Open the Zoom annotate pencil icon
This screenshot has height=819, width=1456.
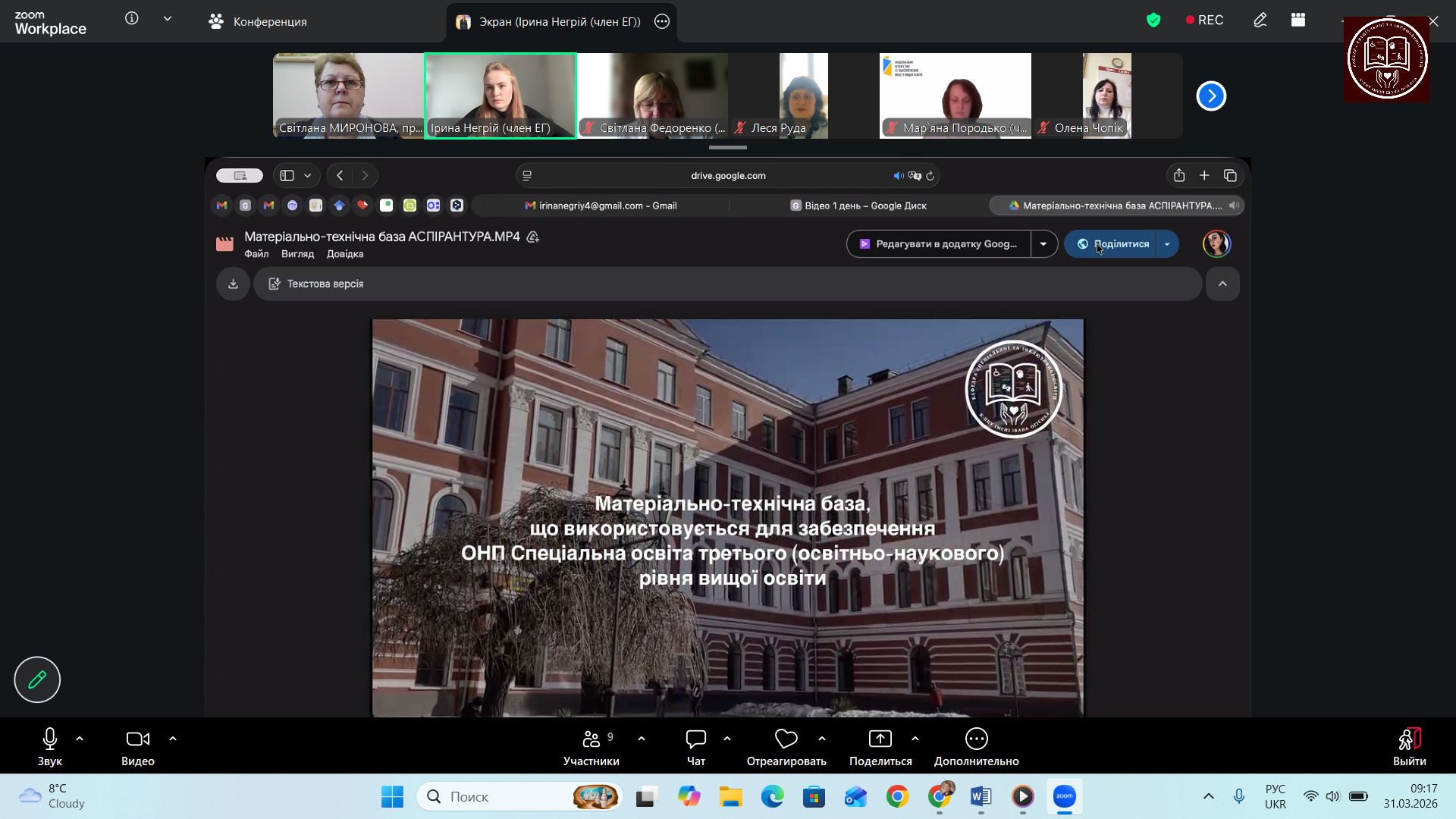coord(1260,20)
